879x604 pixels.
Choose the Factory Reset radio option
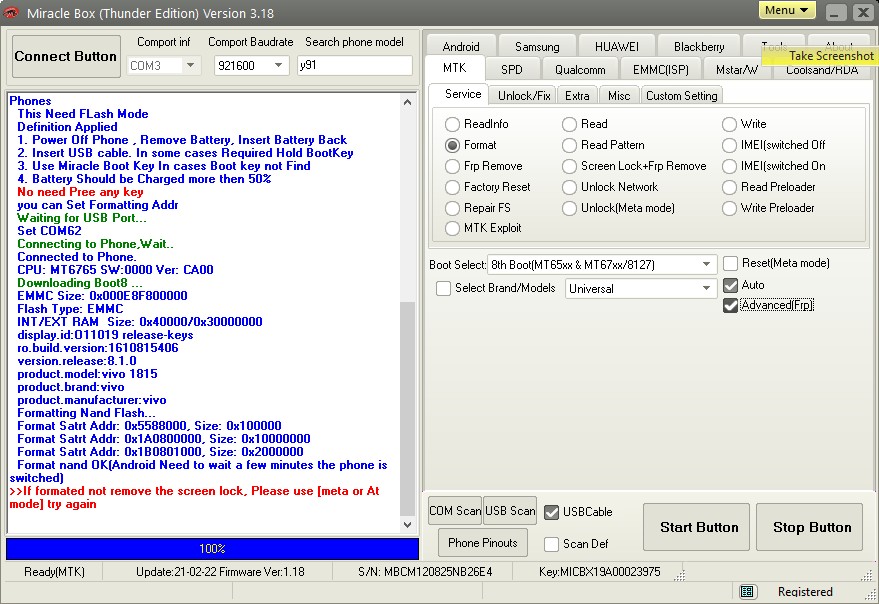453,187
